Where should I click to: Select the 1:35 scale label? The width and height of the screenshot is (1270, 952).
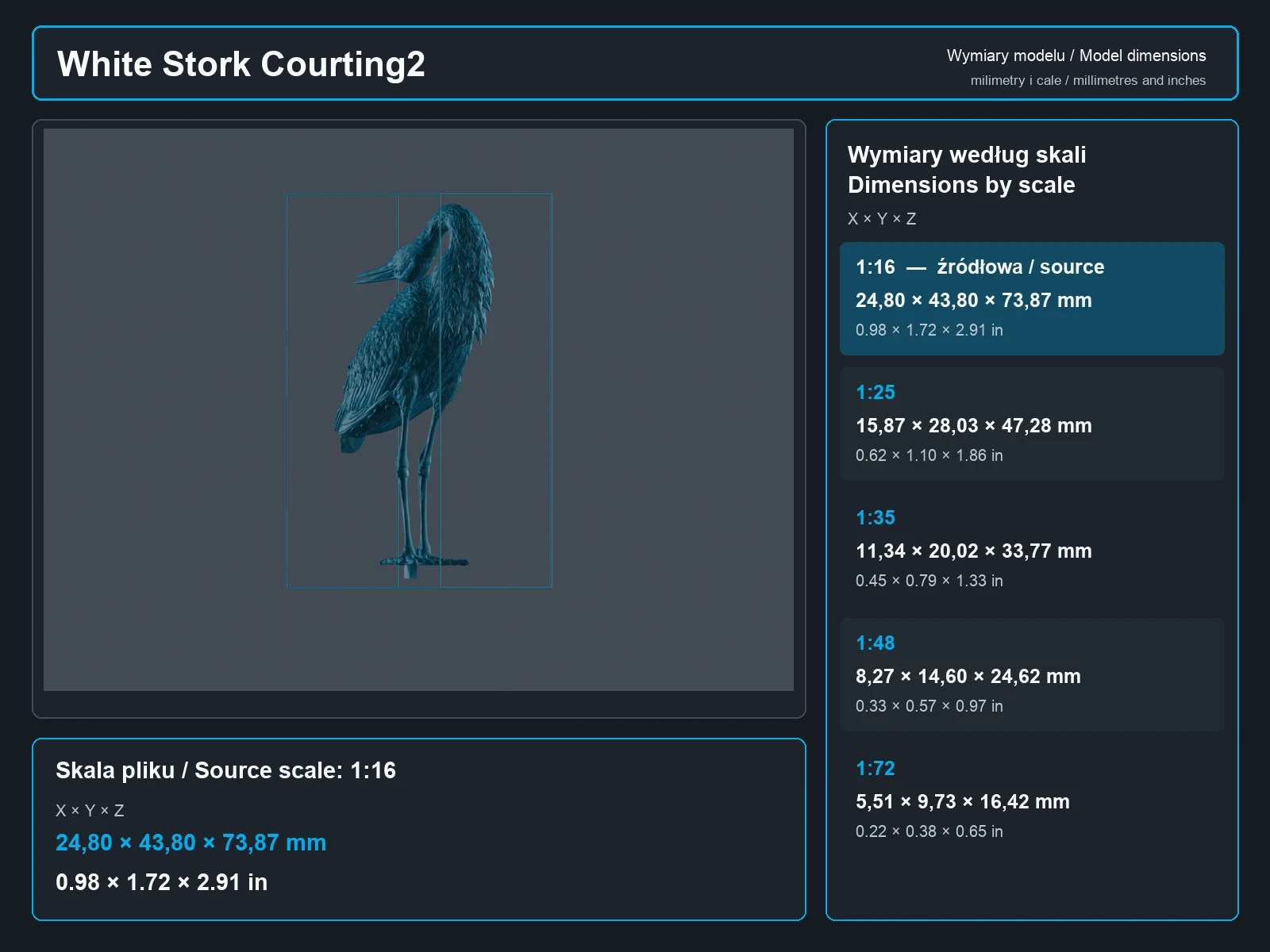click(875, 518)
